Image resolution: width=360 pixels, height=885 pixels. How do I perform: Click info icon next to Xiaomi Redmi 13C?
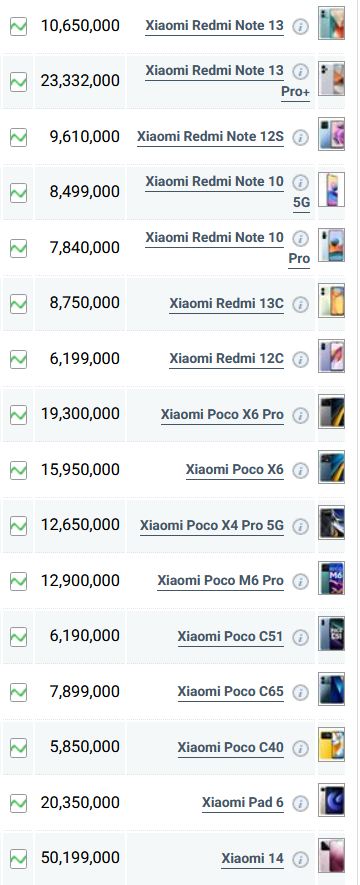[301, 304]
